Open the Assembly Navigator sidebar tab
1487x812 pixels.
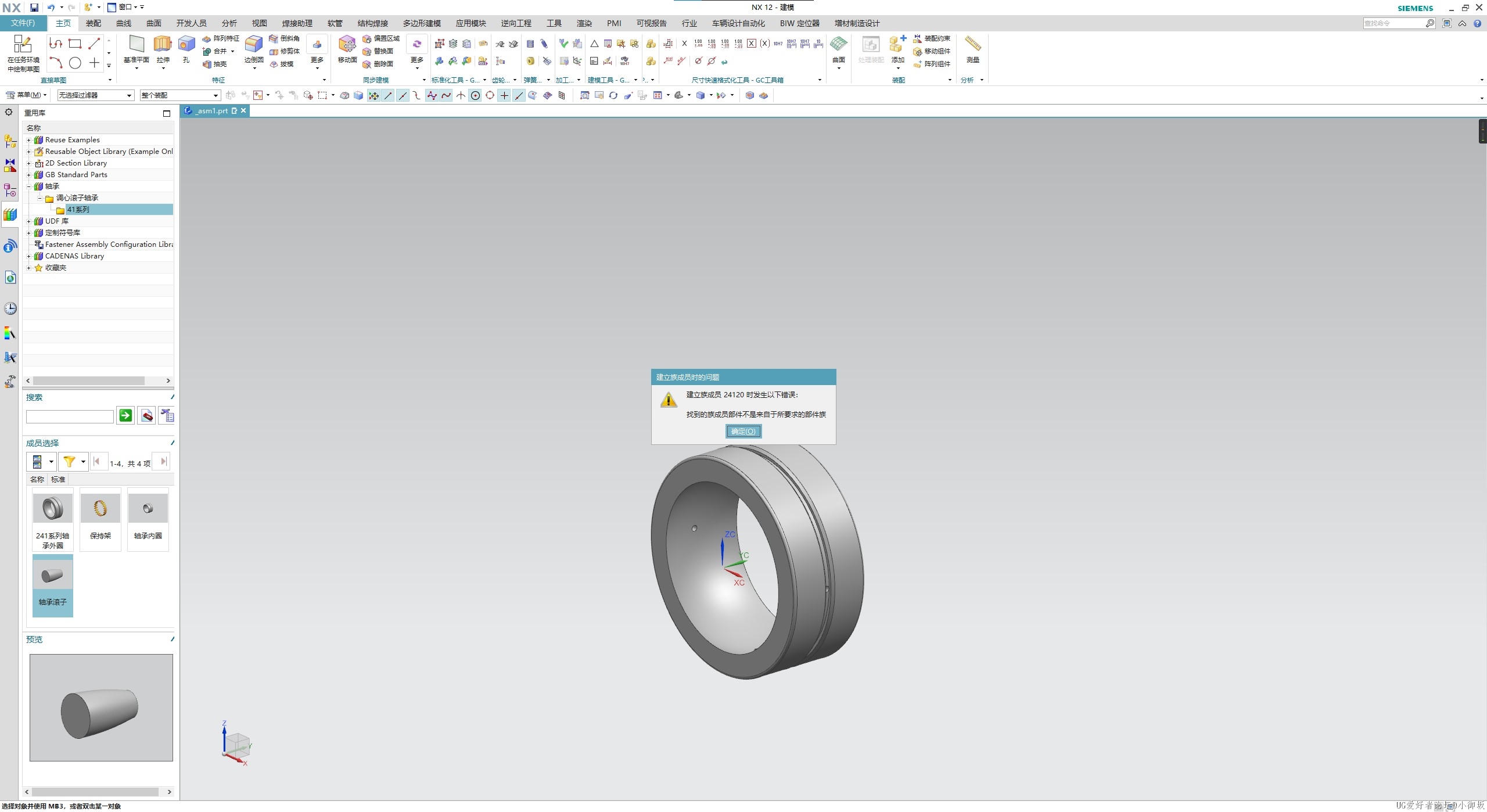10,141
